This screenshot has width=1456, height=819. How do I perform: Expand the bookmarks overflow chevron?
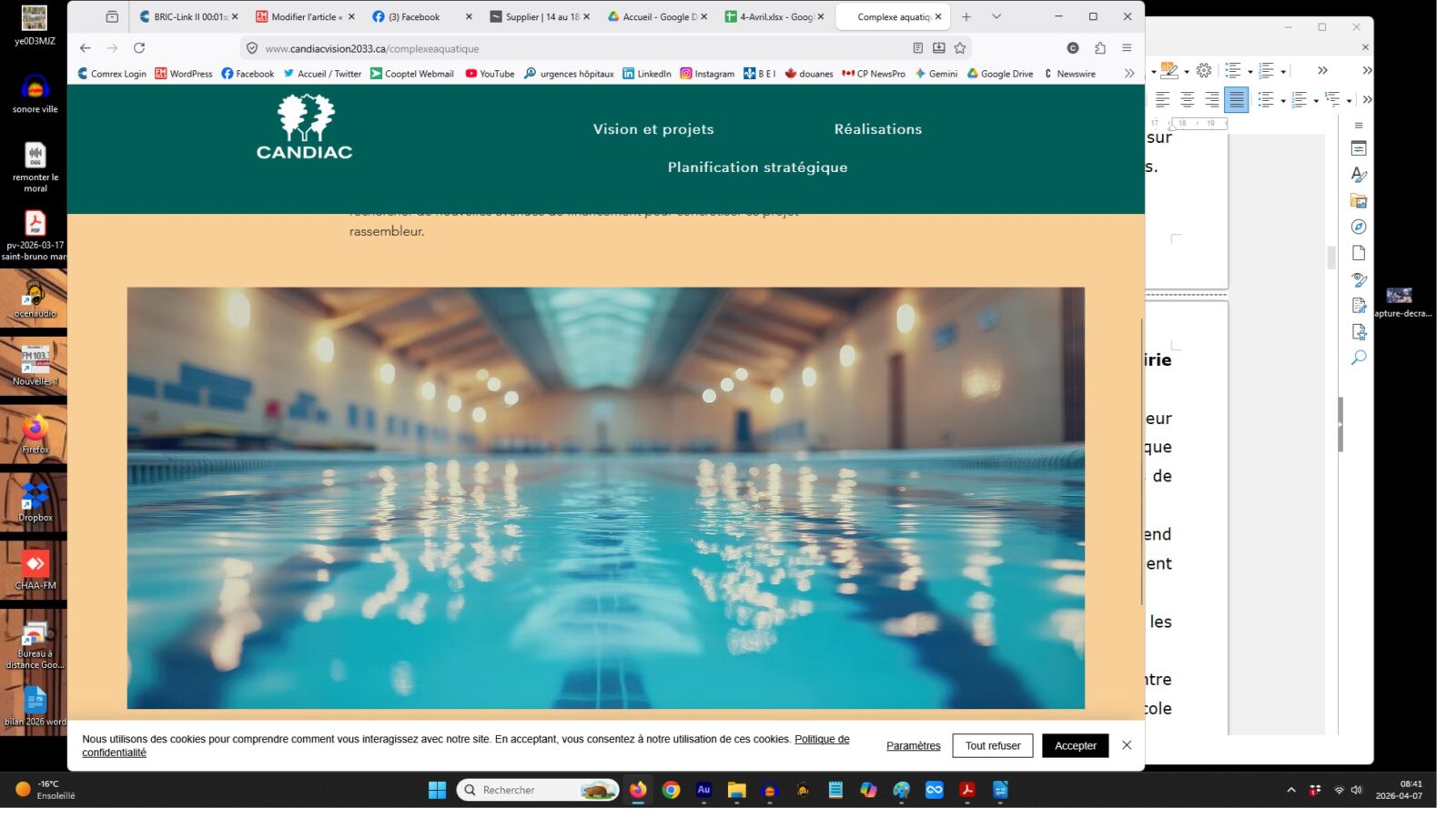click(x=1128, y=74)
